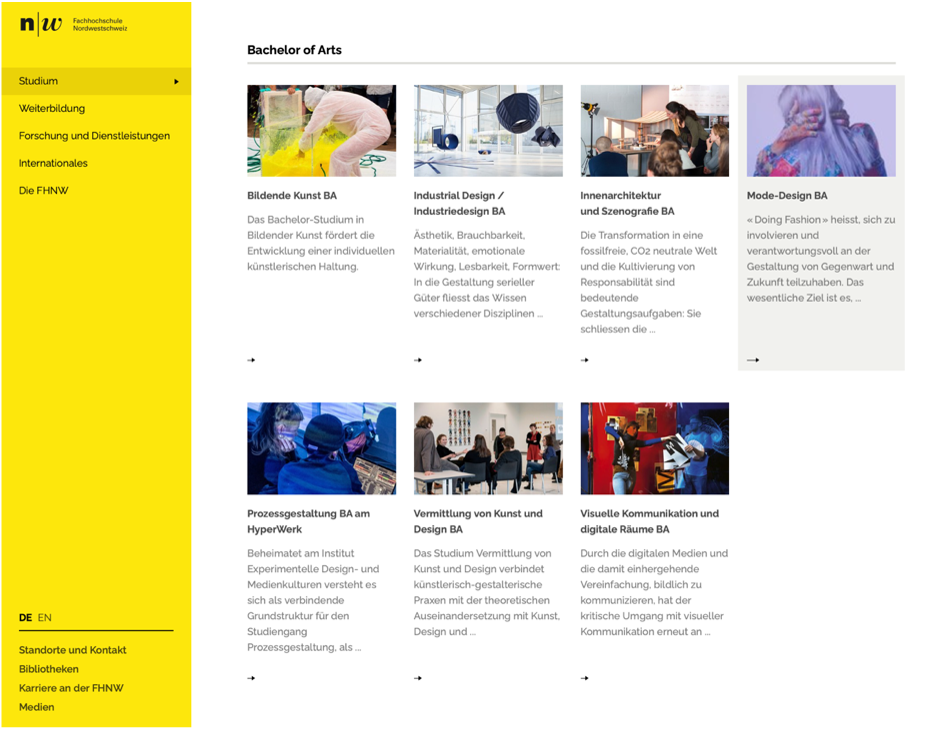Click the arrow under Visuelle Kommunikation BA
This screenshot has height=730, width=941.
click(585, 678)
